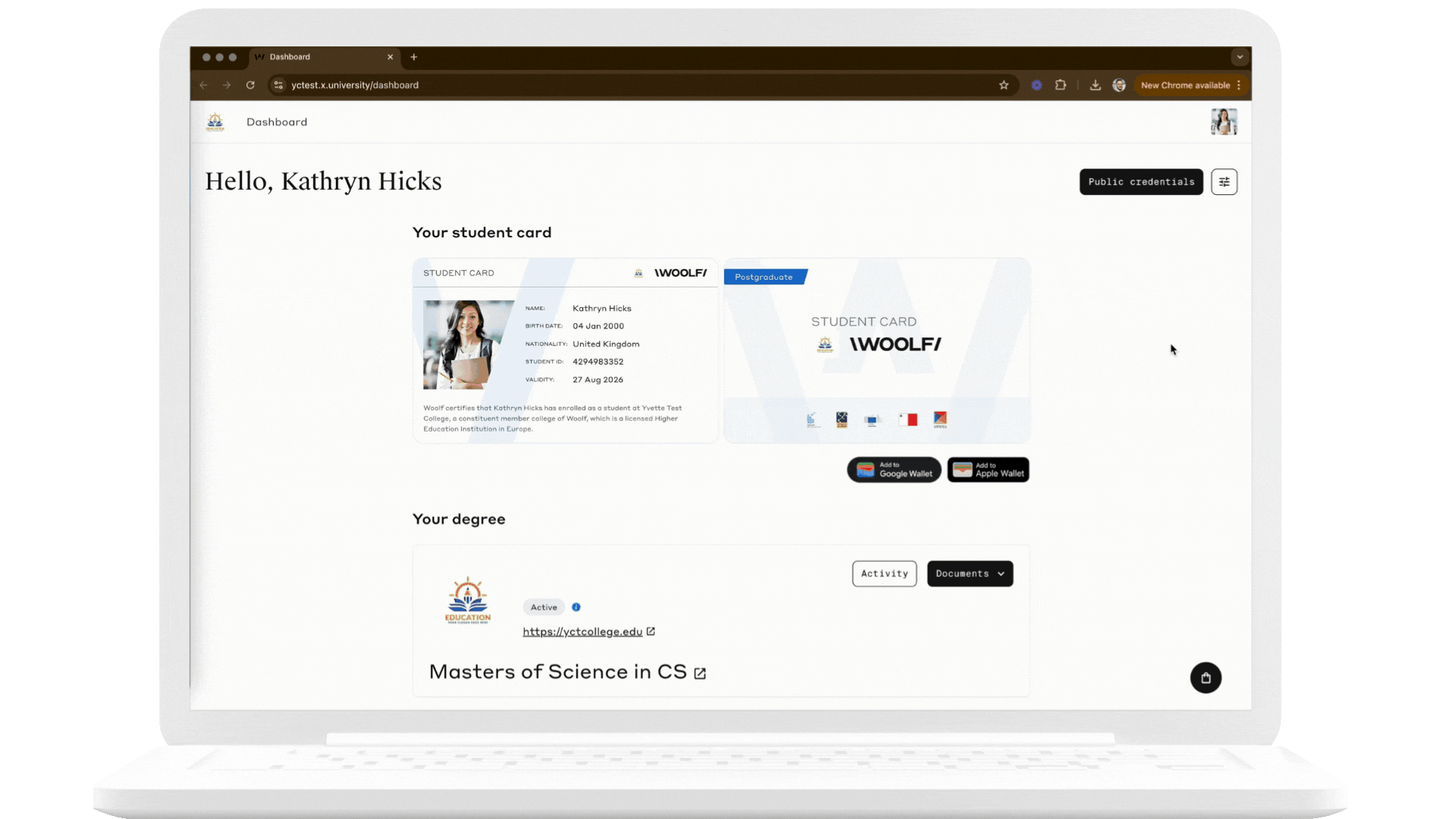
Task: Click the Activity button
Action: [884, 573]
